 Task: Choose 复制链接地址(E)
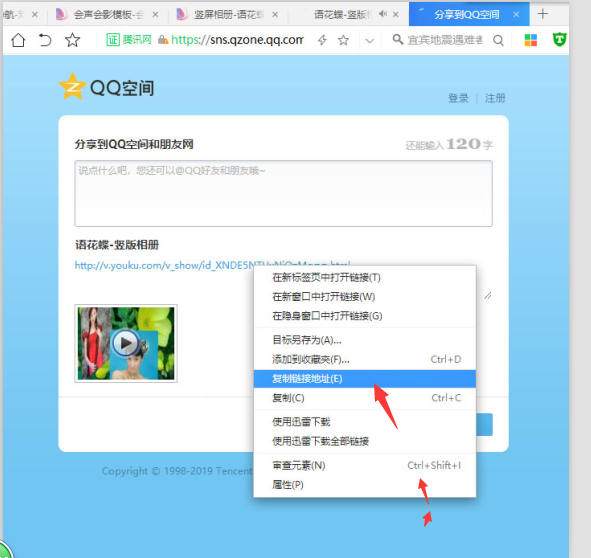(364, 379)
